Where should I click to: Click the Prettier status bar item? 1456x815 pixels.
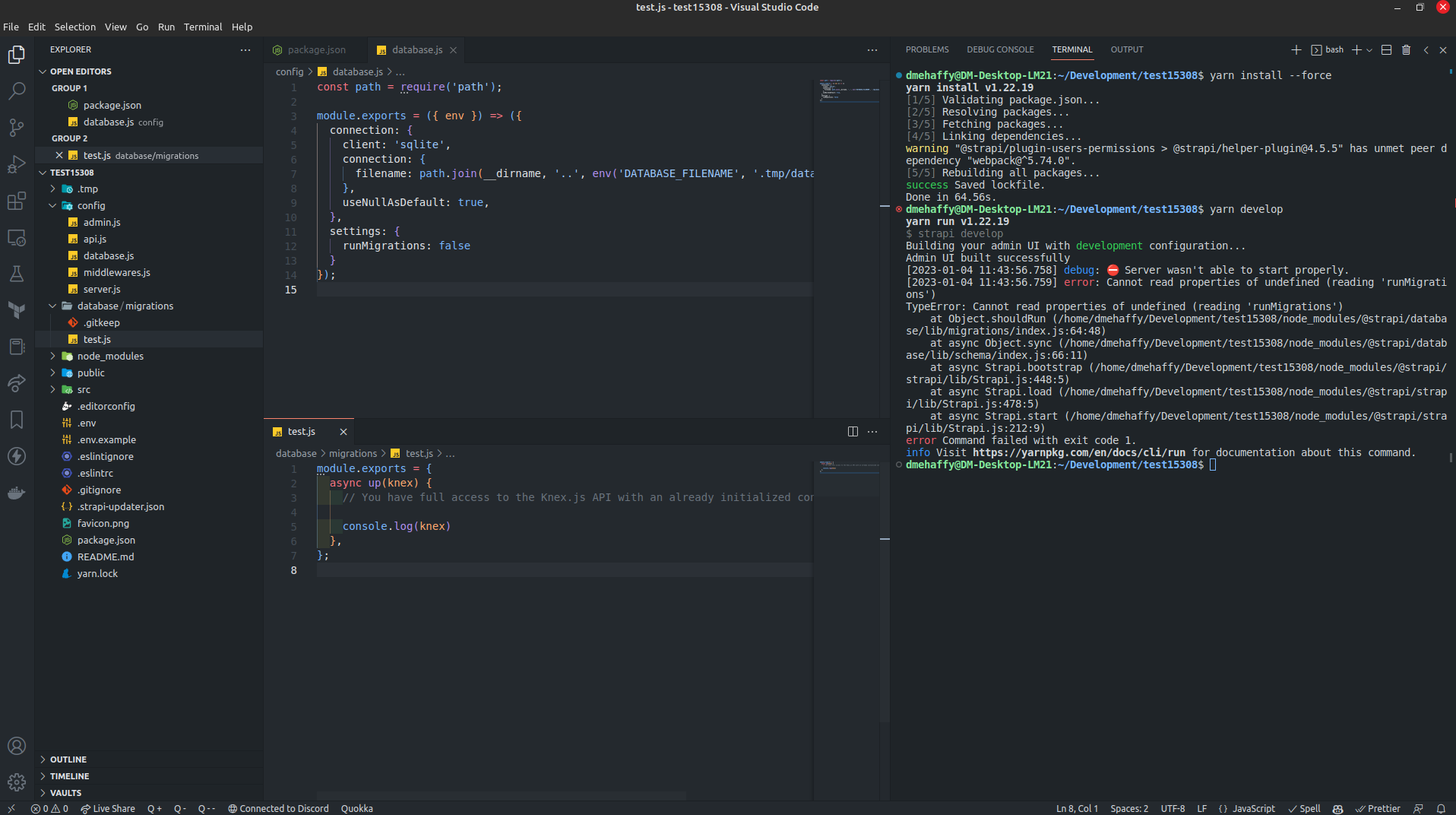coord(1379,809)
